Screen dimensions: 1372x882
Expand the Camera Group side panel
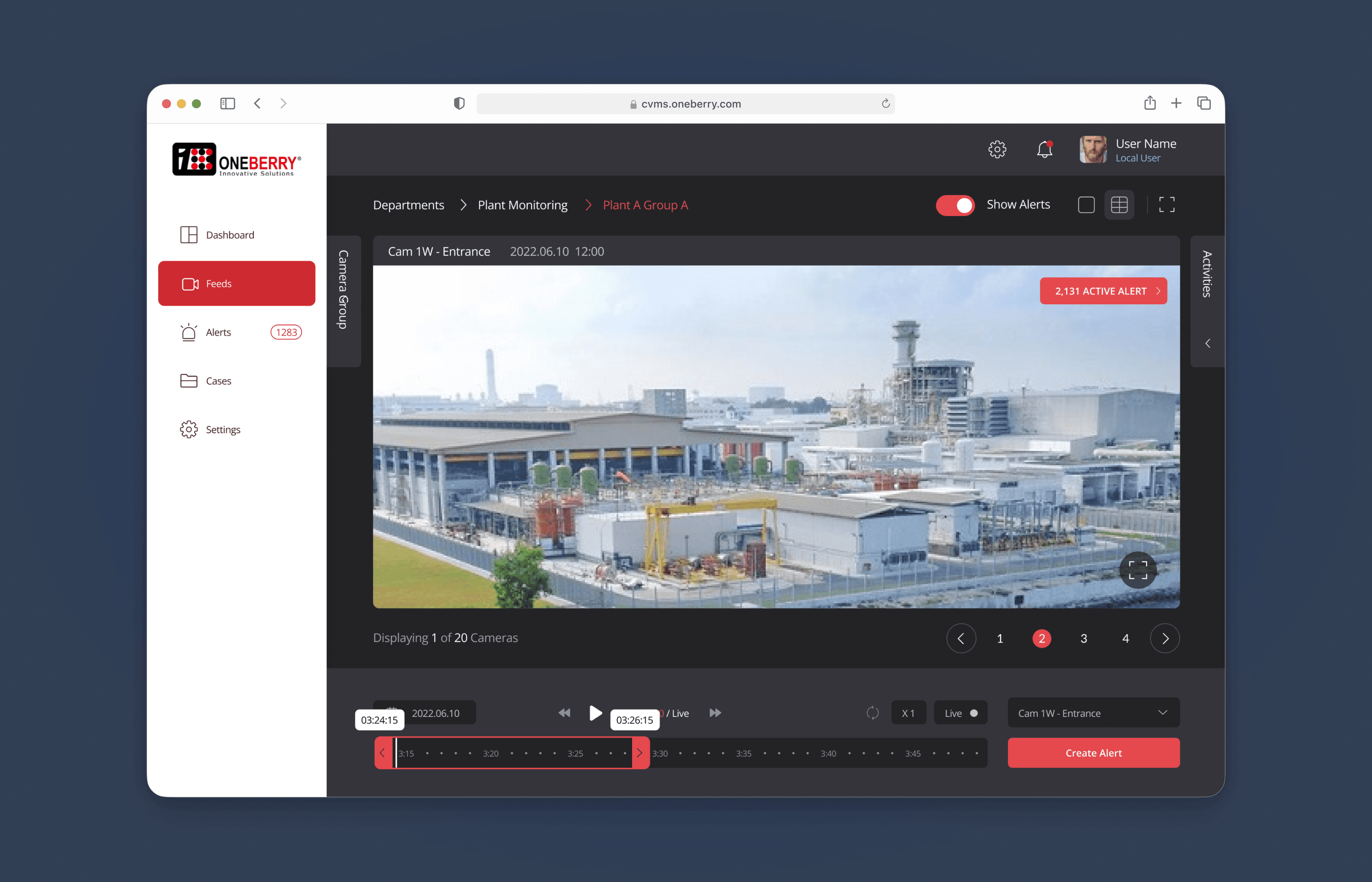click(x=343, y=301)
